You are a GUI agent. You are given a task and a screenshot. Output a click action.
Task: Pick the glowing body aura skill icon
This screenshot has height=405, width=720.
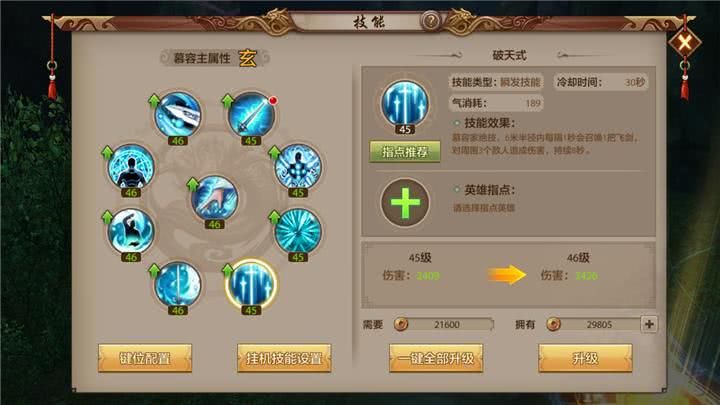[298, 167]
